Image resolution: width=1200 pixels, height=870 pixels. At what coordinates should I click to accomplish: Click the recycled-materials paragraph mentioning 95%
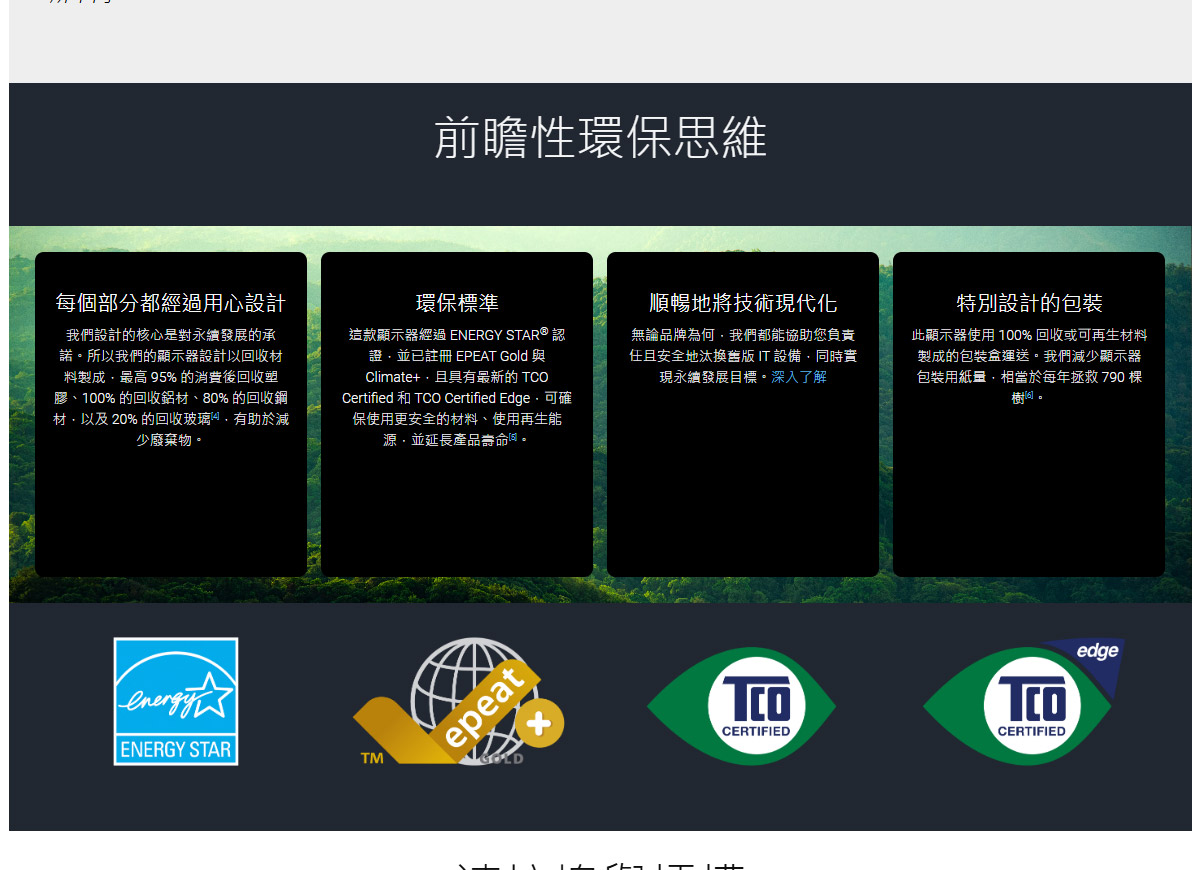click(171, 387)
